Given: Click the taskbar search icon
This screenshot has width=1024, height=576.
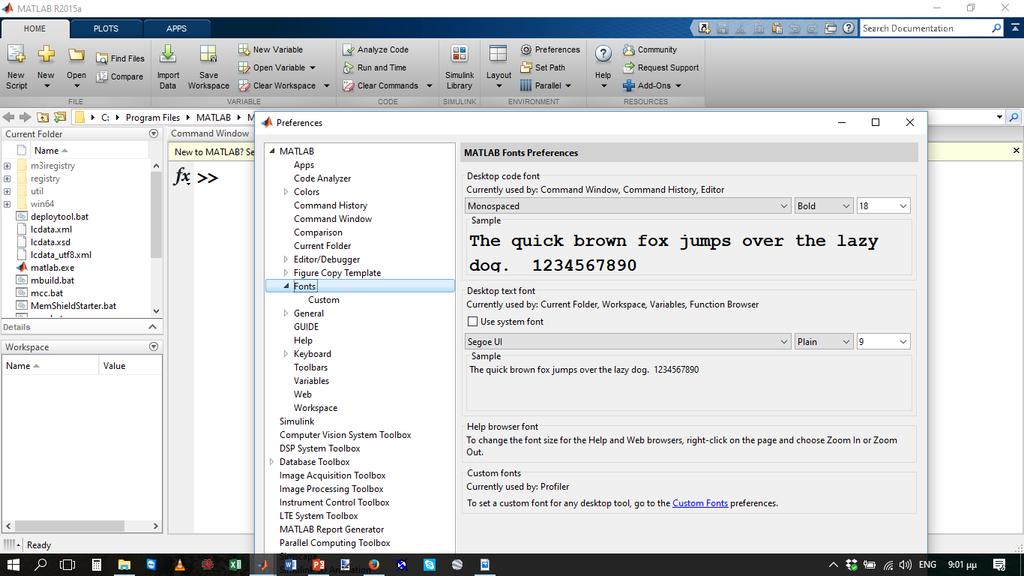Looking at the screenshot, I should pos(40,565).
